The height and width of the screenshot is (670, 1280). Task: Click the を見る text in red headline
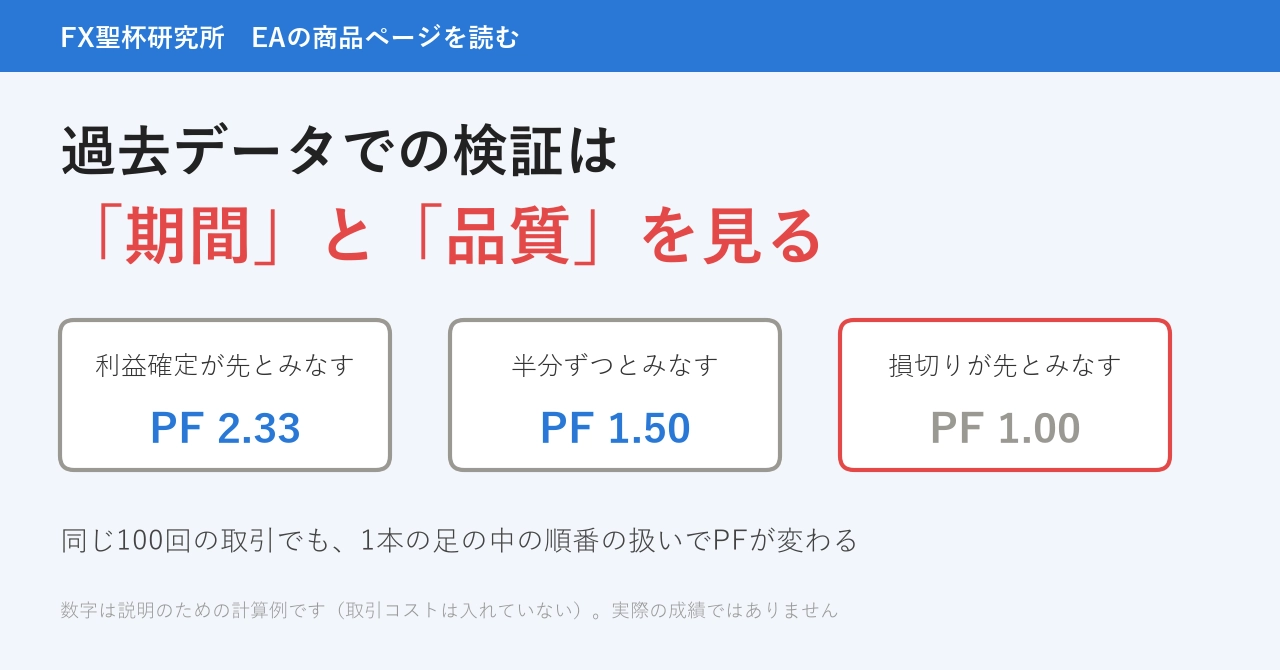[732, 237]
